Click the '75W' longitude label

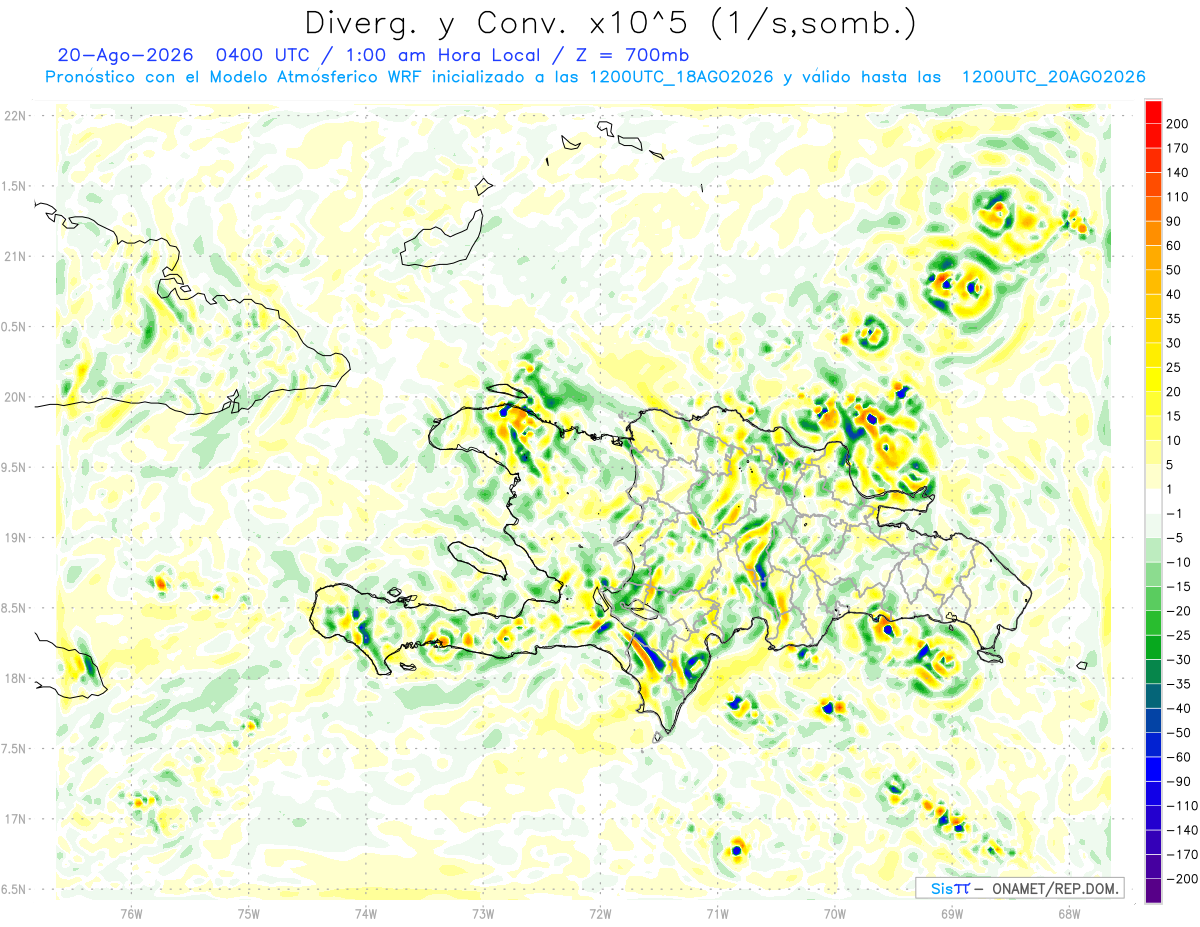(x=249, y=913)
